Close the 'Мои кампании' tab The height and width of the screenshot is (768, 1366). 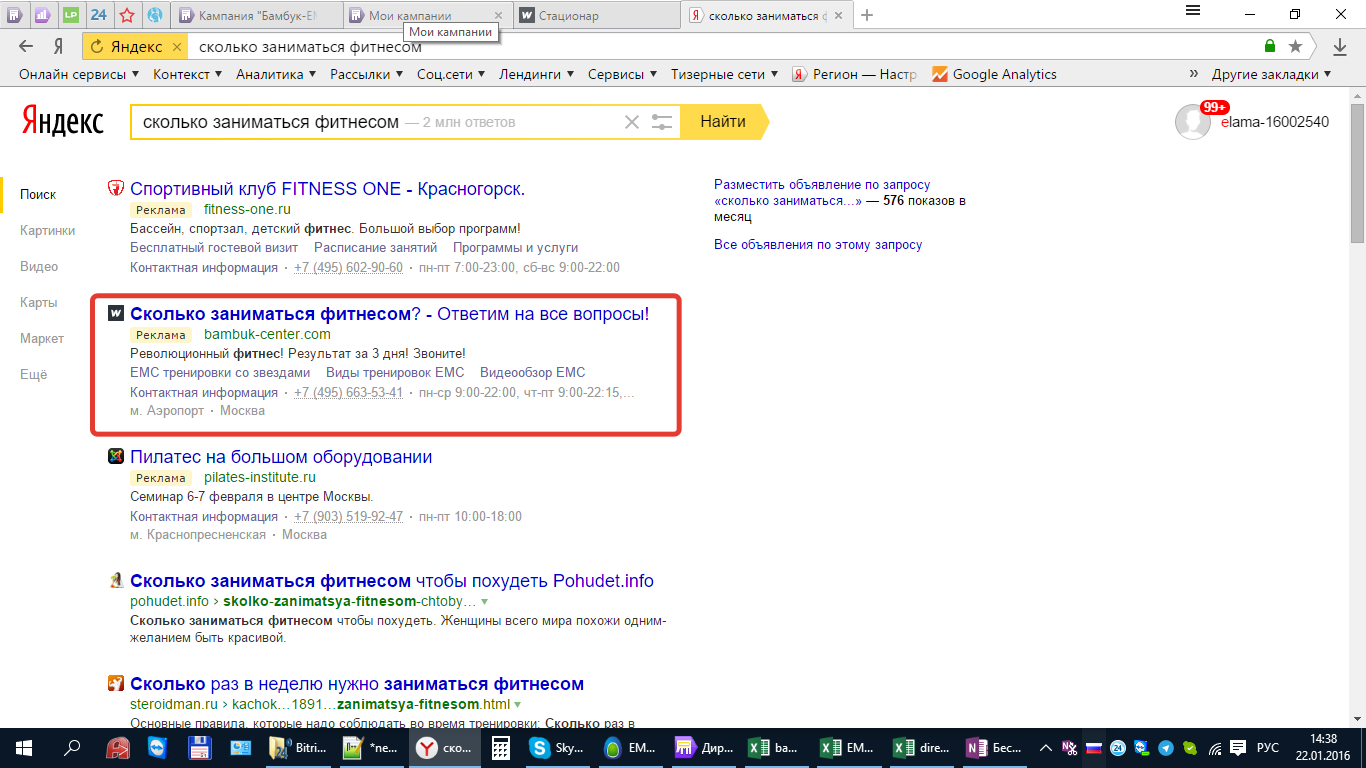tap(498, 16)
